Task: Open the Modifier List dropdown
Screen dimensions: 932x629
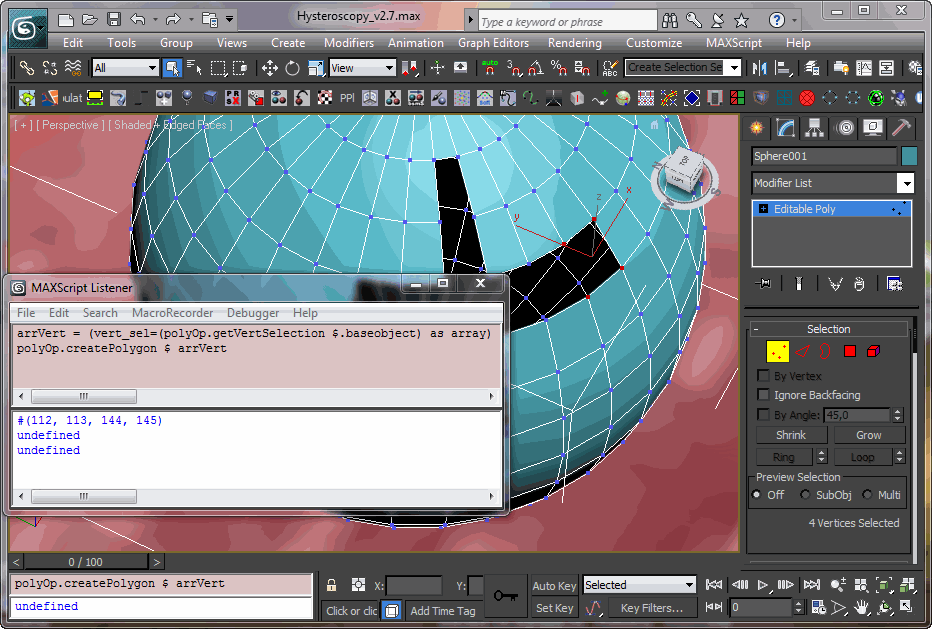Action: click(x=906, y=183)
